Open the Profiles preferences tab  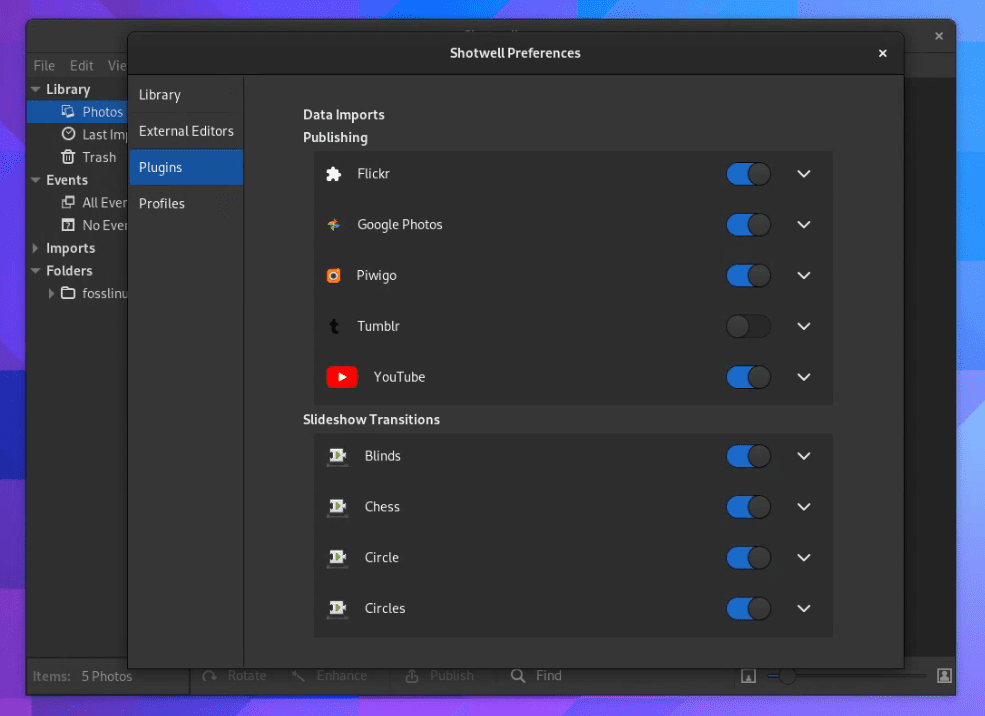[186, 203]
